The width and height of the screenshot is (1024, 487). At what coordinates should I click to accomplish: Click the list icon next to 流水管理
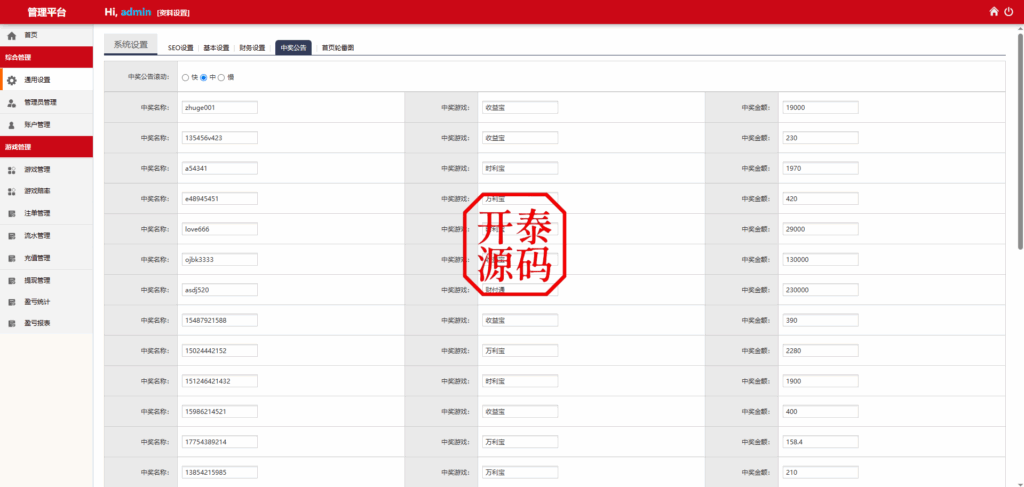[x=11, y=236]
